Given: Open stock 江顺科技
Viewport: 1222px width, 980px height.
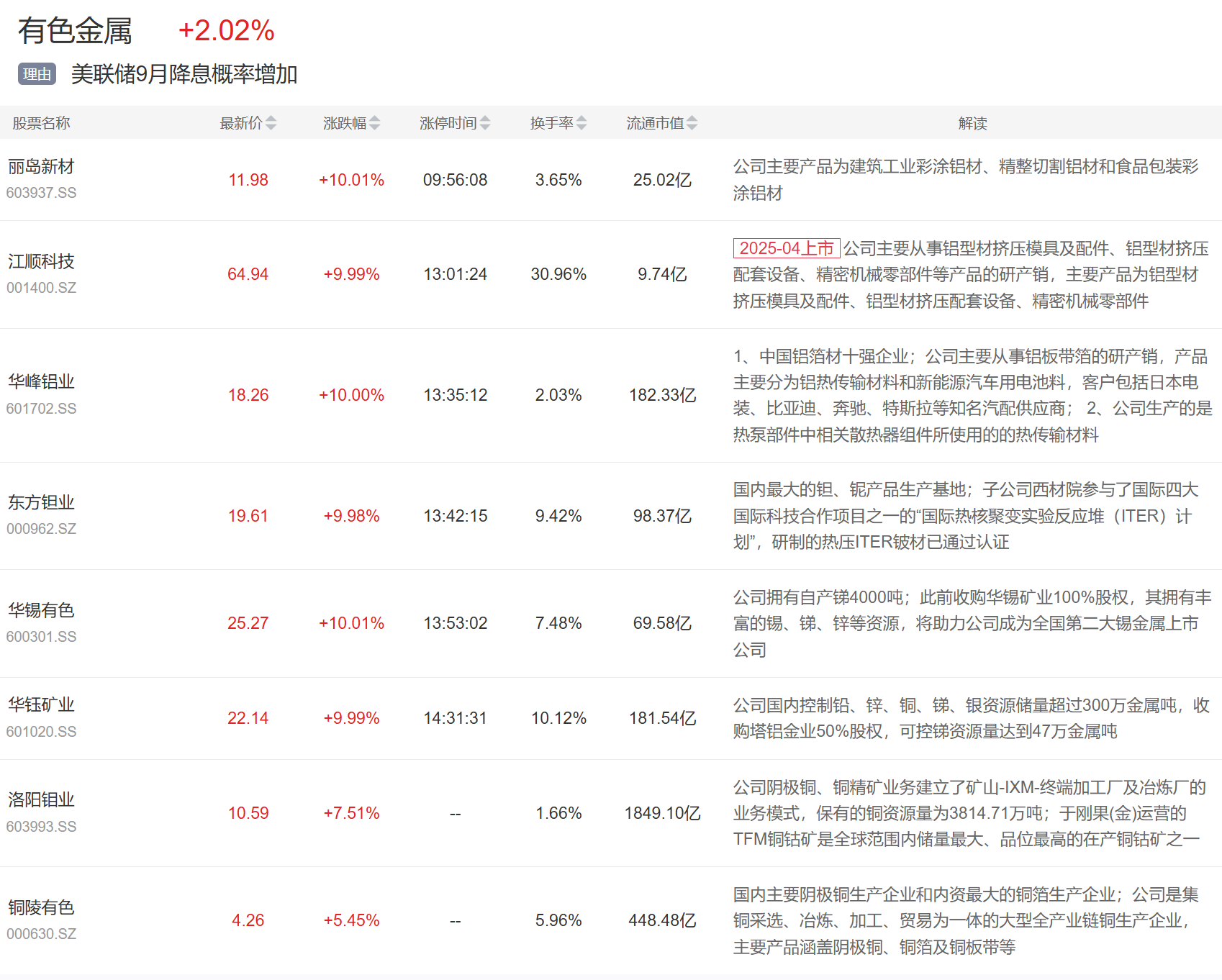Looking at the screenshot, I should tap(41, 261).
